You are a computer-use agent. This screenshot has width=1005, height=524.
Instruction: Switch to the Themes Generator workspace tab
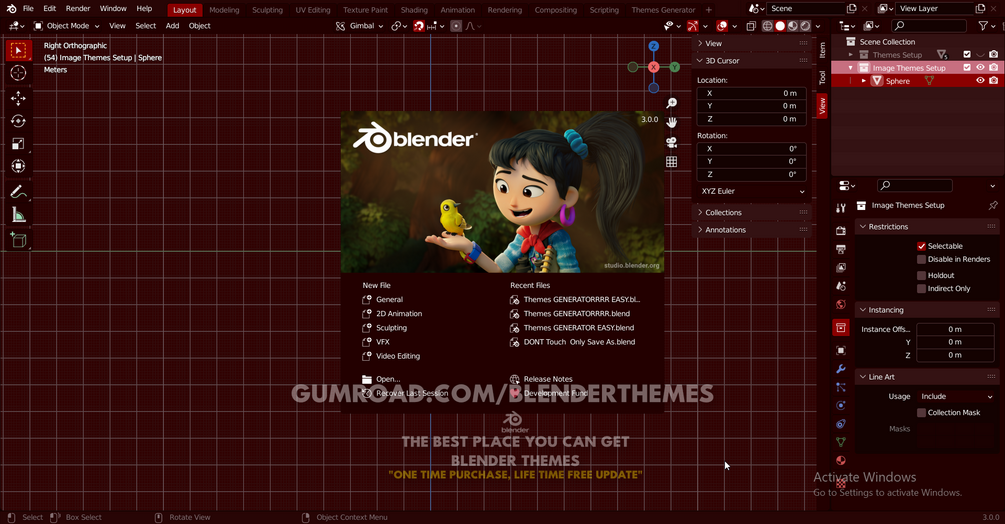[x=663, y=10]
